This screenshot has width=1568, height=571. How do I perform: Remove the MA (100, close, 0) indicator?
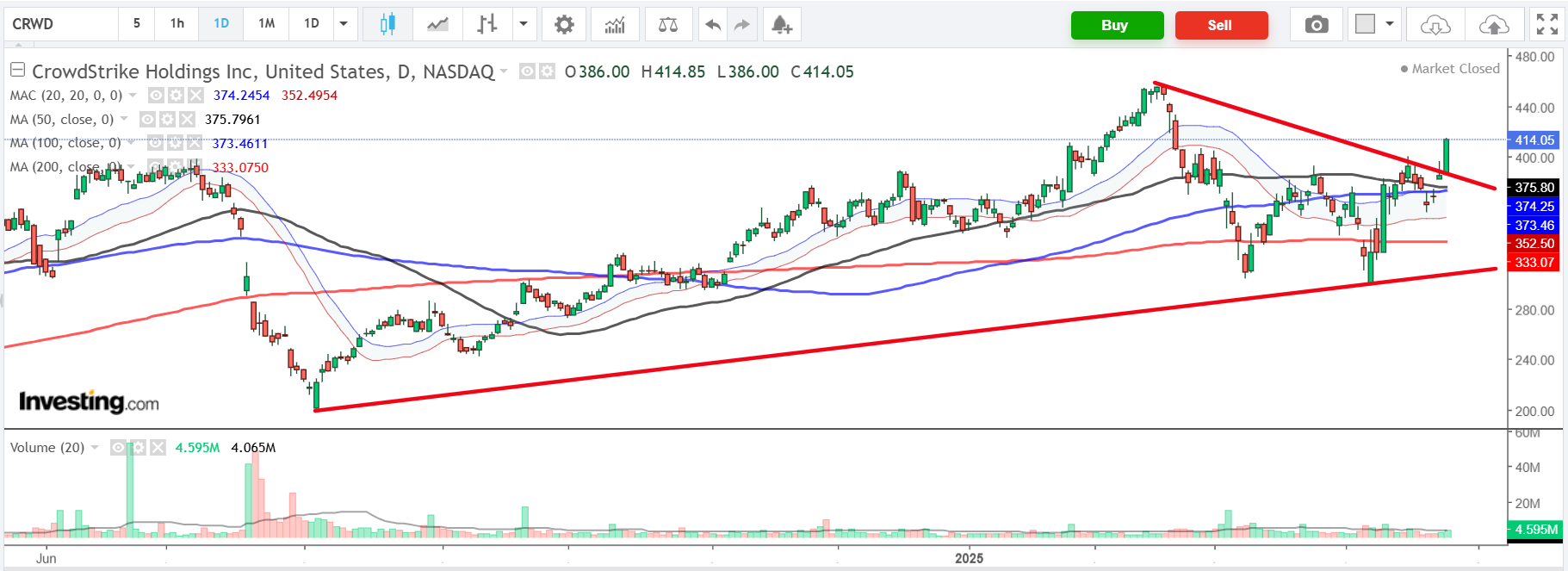point(195,143)
